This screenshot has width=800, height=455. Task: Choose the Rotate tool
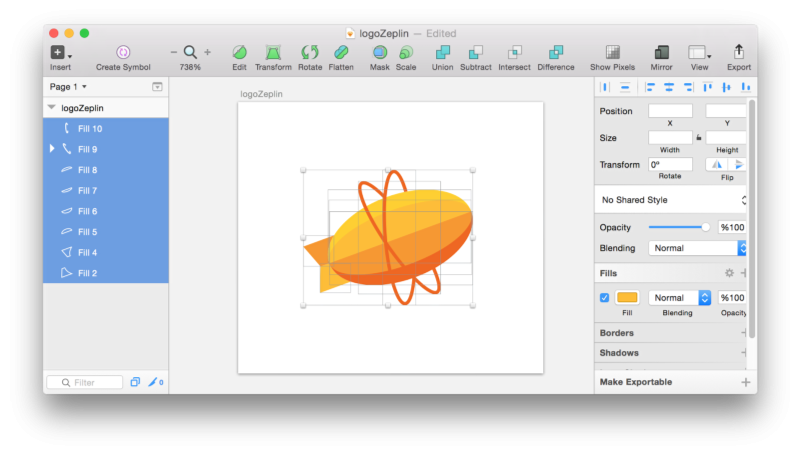point(310,58)
